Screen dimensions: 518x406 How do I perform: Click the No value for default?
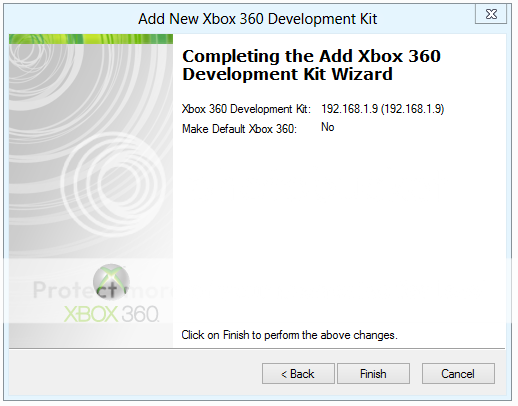pyautogui.click(x=328, y=127)
